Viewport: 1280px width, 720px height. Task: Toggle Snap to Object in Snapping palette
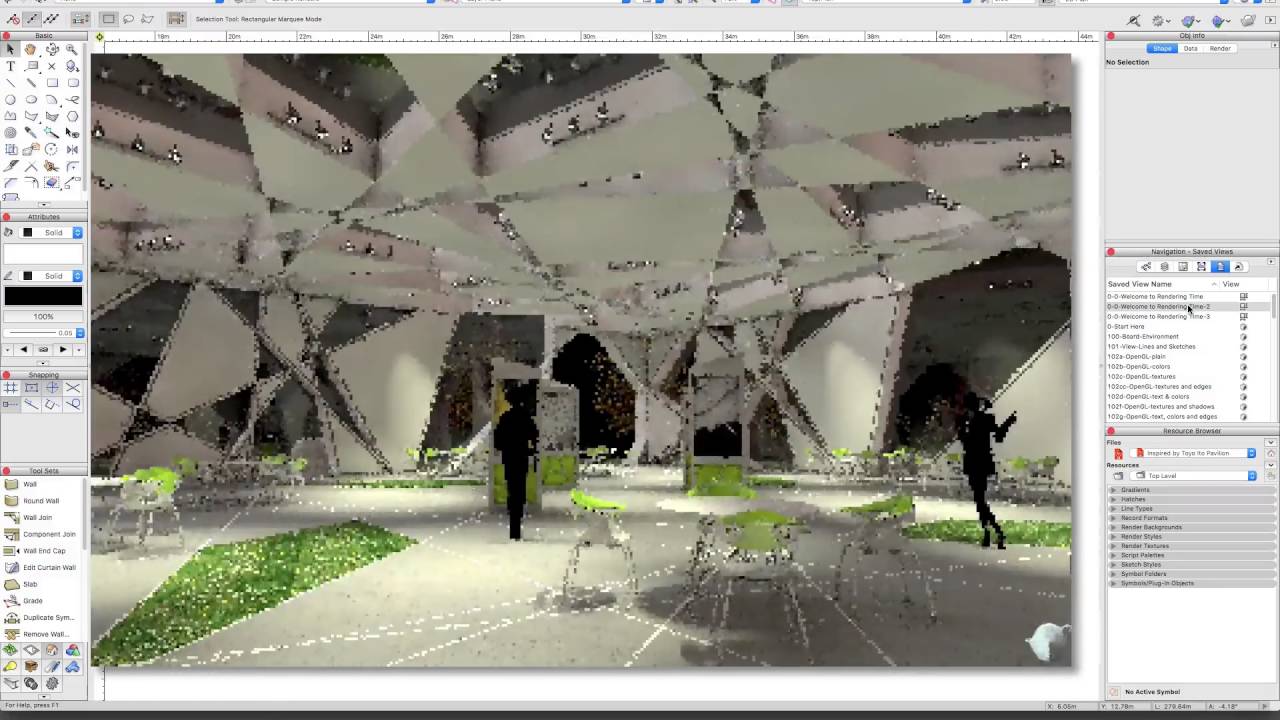pos(31,387)
